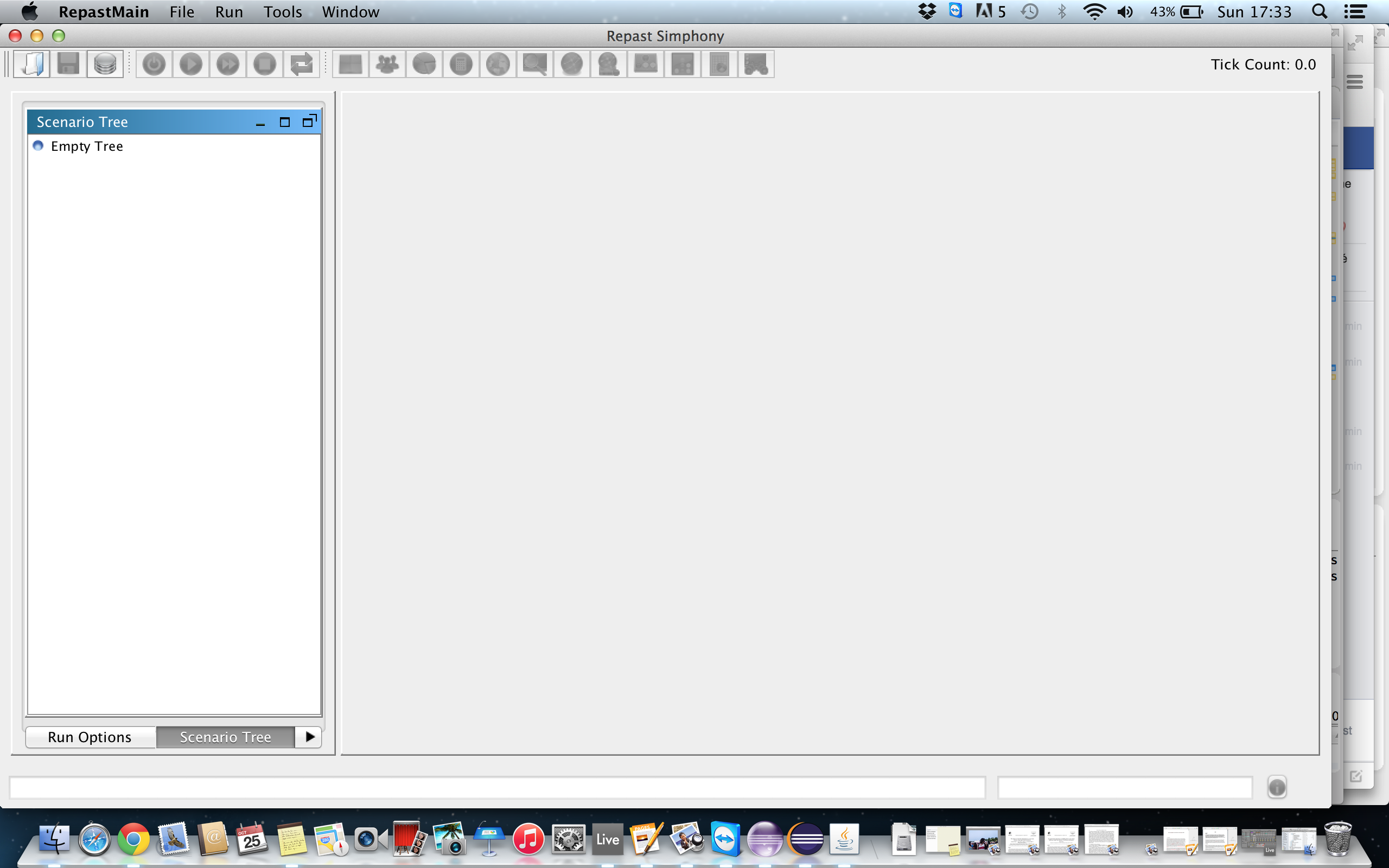The image size is (1389, 868).
Task: Click the short status bar field
Action: click(1125, 787)
